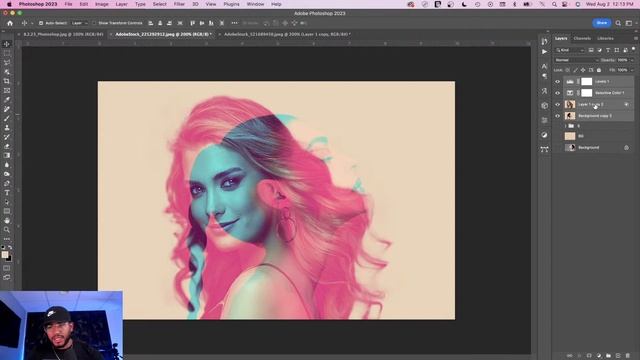The height and width of the screenshot is (360, 640).
Task: Go to the Home screen icon
Action: pos(10,23)
